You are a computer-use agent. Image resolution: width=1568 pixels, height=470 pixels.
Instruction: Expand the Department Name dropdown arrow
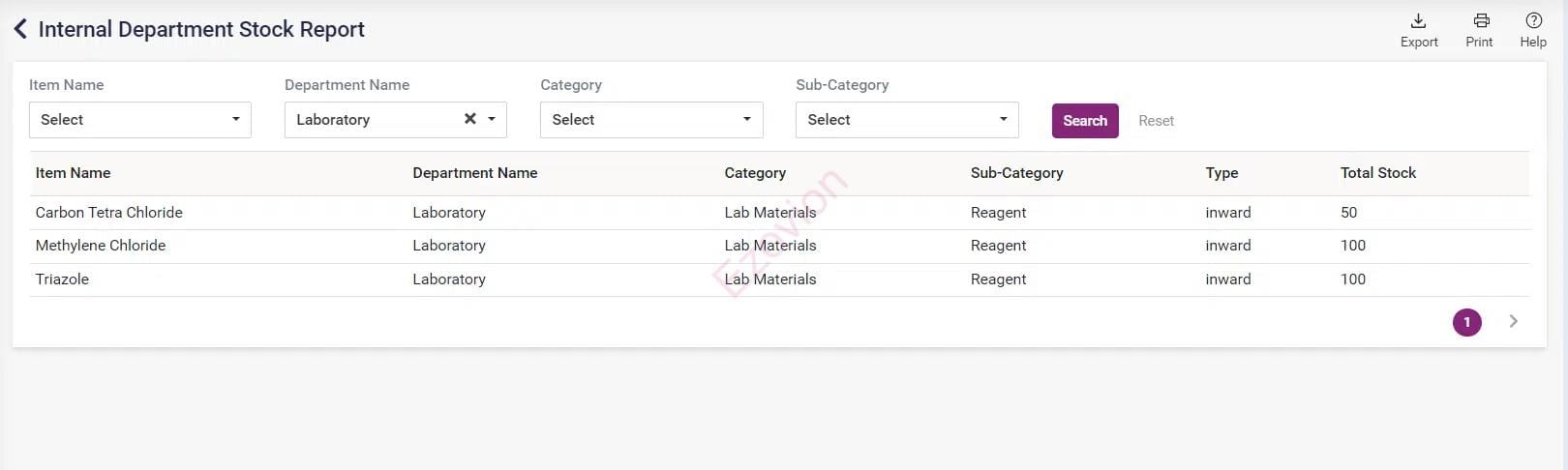[492, 120]
